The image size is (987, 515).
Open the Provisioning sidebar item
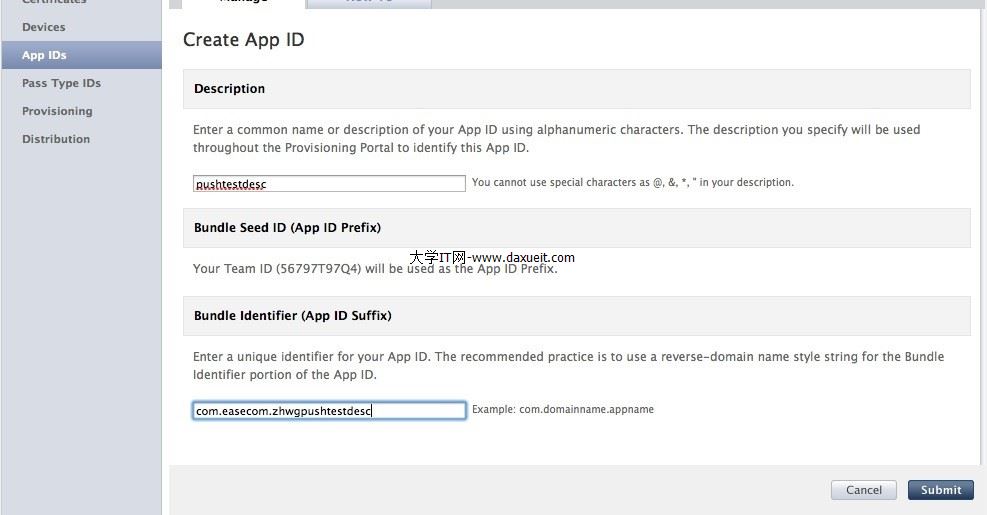(57, 111)
